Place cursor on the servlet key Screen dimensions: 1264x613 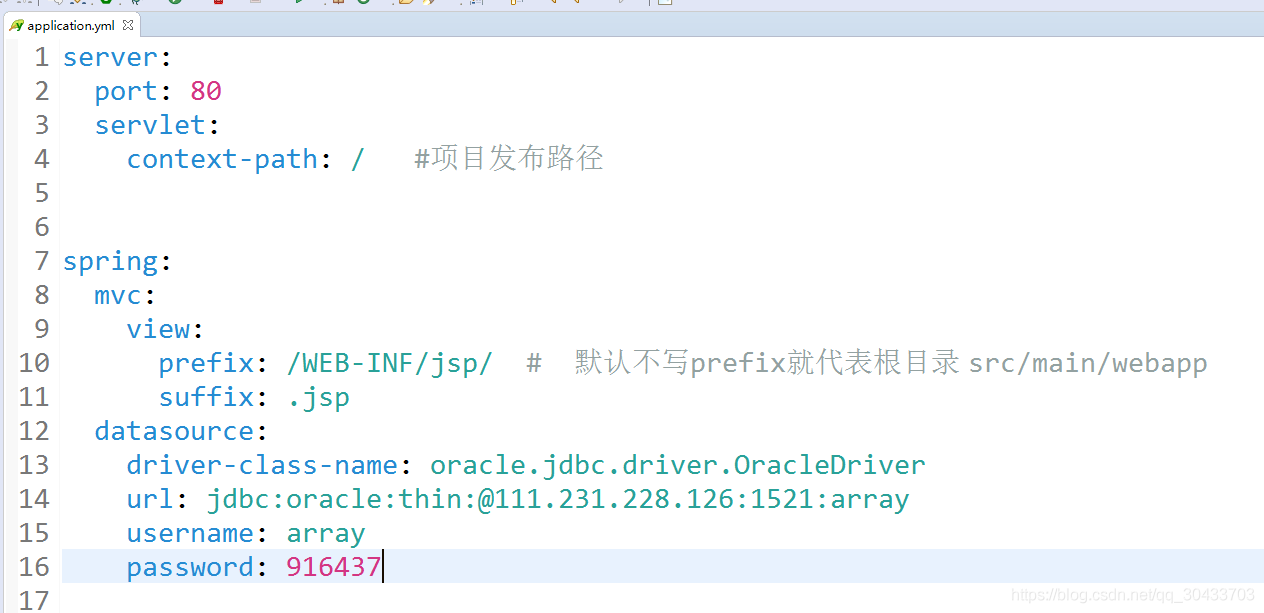pos(150,126)
